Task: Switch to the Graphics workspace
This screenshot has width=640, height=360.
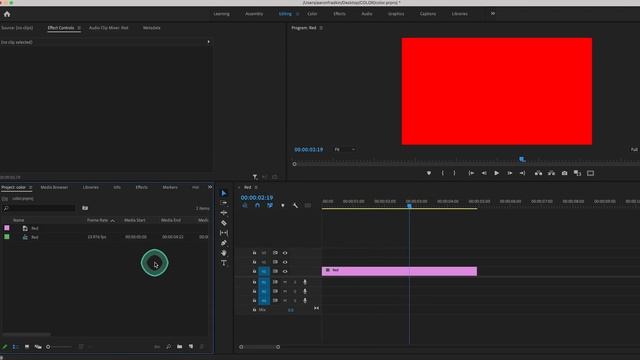Action: [396, 14]
